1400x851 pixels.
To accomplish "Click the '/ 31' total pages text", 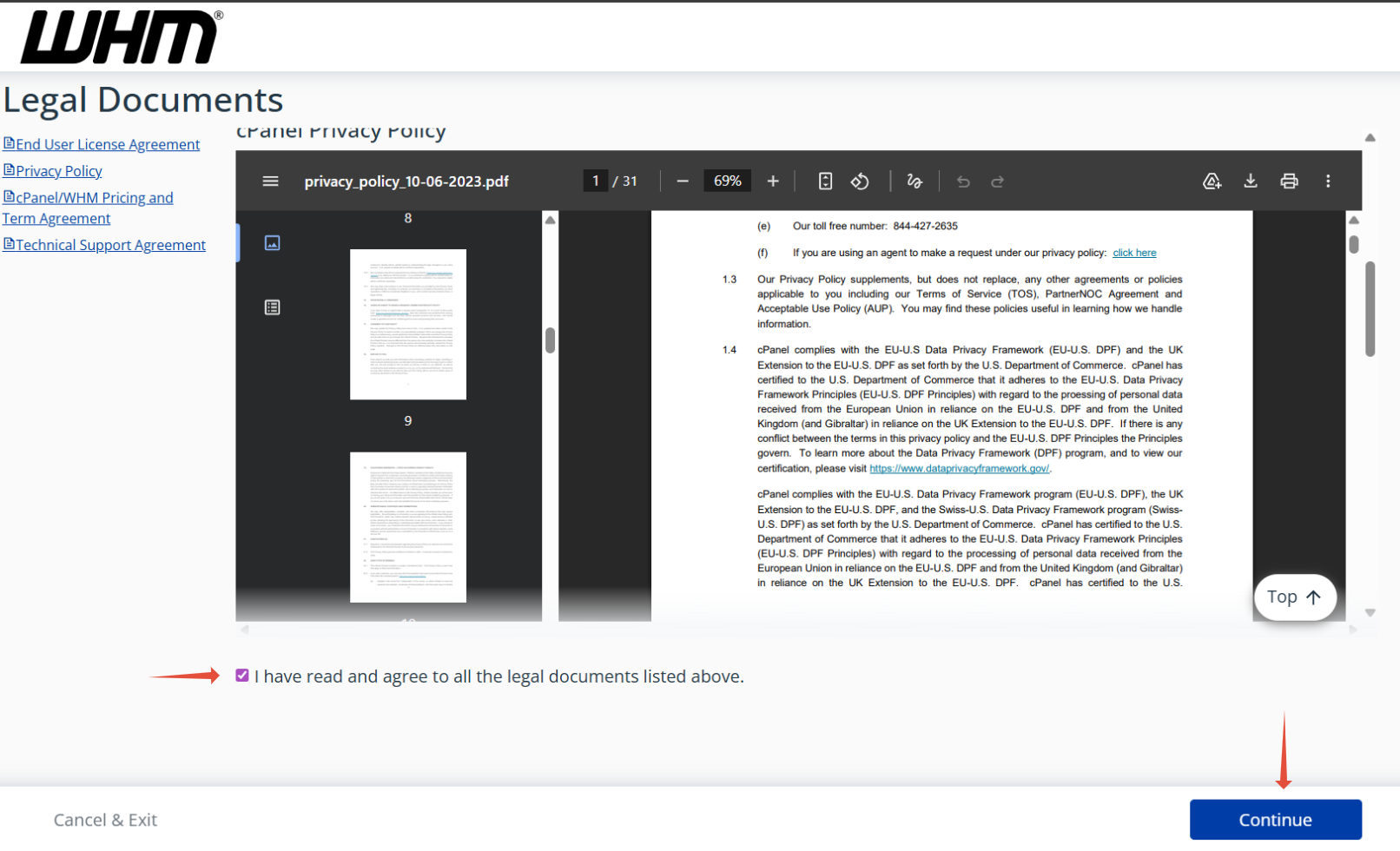I will coord(625,181).
